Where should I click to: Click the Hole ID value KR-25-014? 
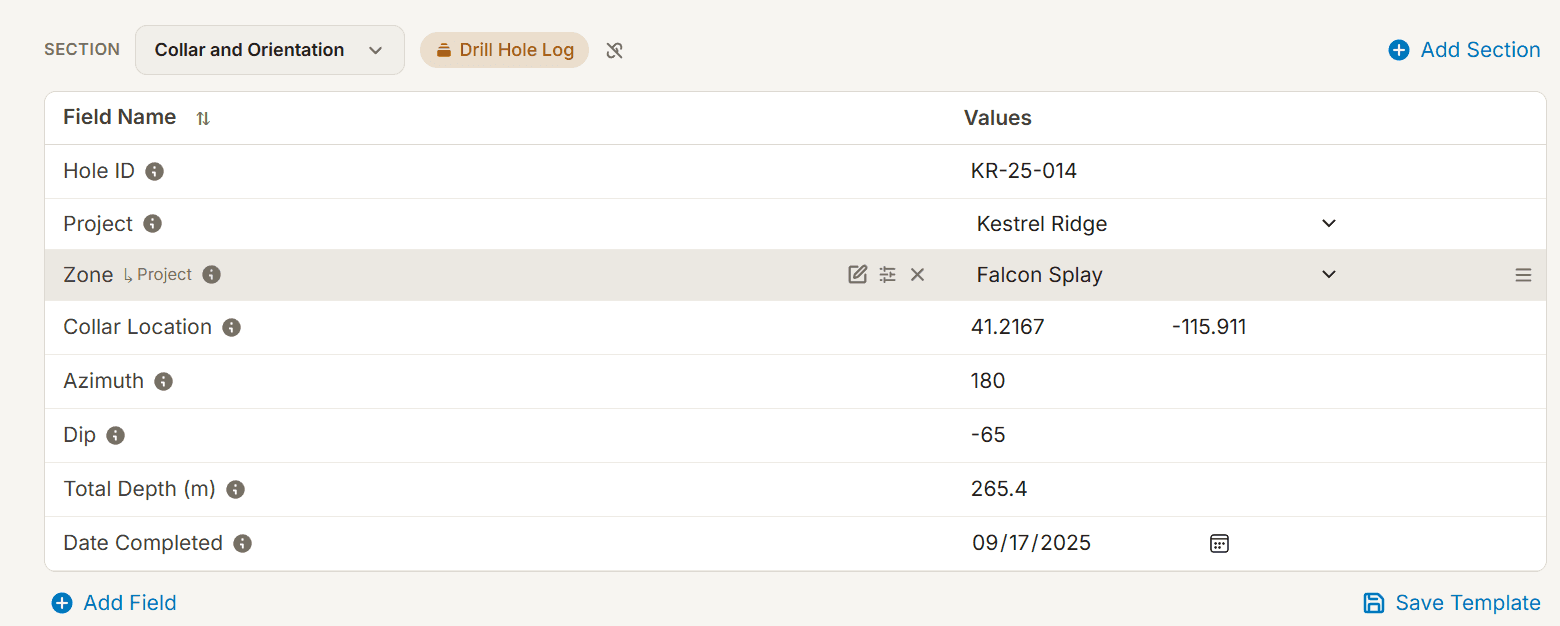click(x=1024, y=171)
